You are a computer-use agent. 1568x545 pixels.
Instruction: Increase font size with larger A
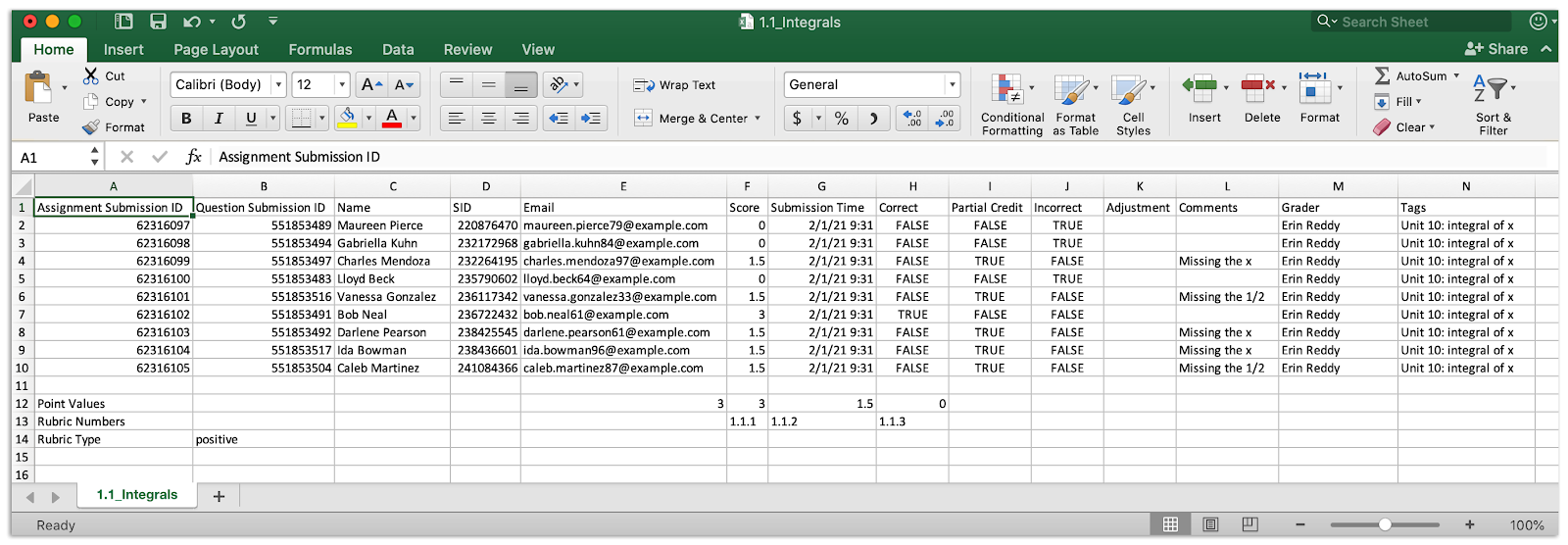click(x=370, y=85)
